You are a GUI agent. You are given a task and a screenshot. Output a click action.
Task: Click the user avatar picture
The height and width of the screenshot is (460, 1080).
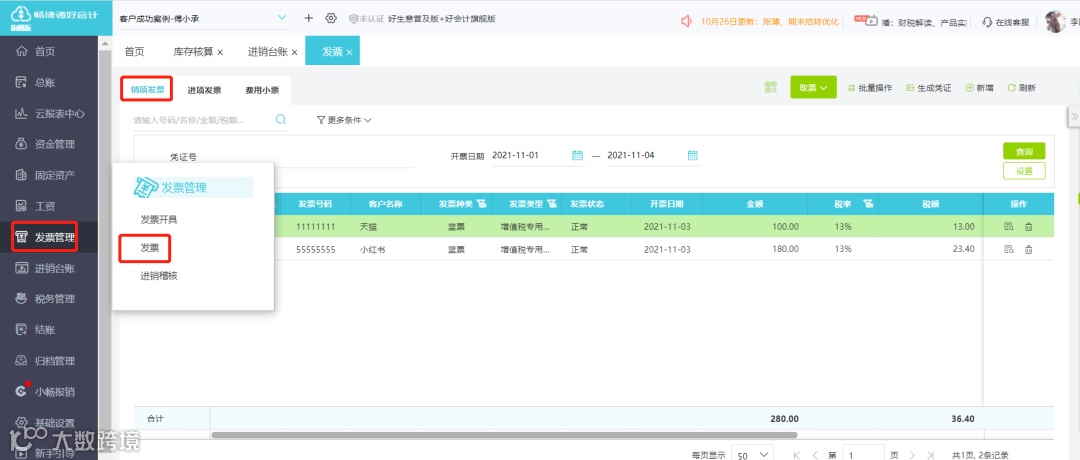pos(1055,22)
